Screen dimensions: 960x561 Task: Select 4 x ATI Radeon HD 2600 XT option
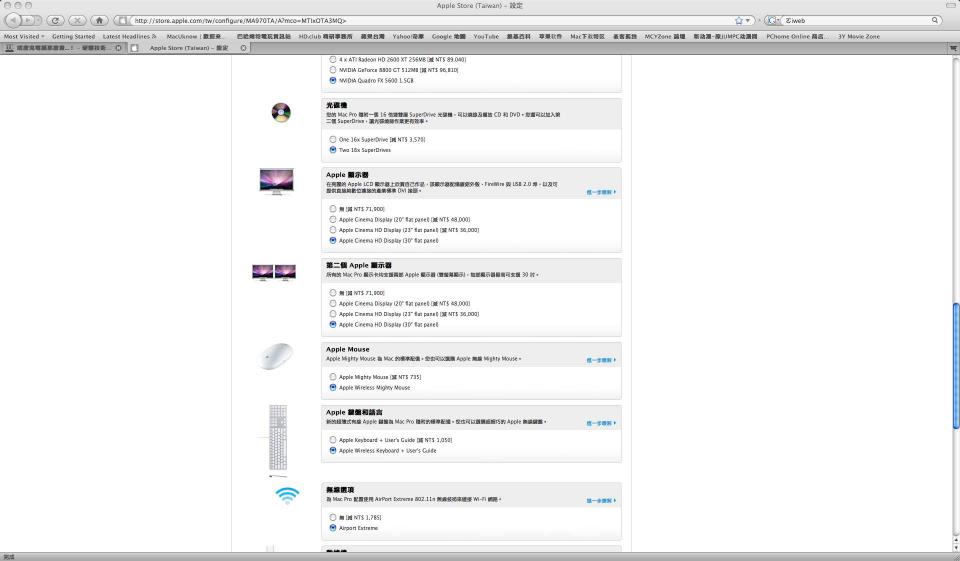coord(332,59)
